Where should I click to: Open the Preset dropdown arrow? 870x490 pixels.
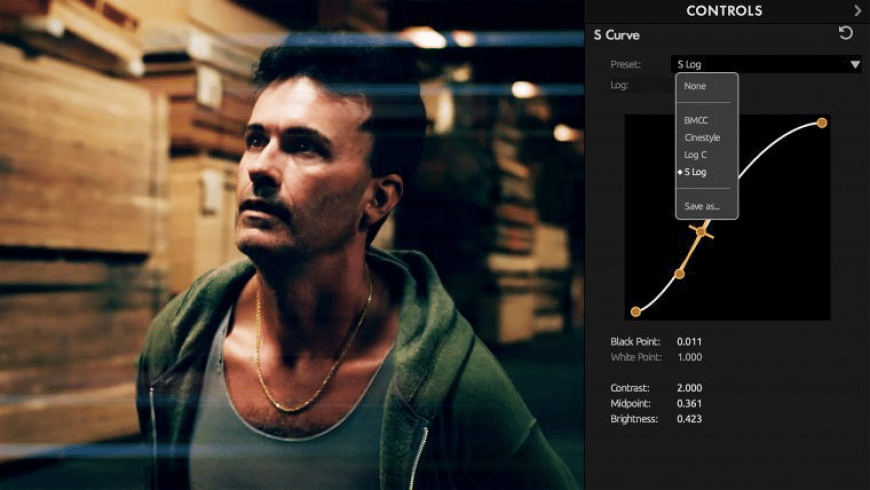point(855,65)
